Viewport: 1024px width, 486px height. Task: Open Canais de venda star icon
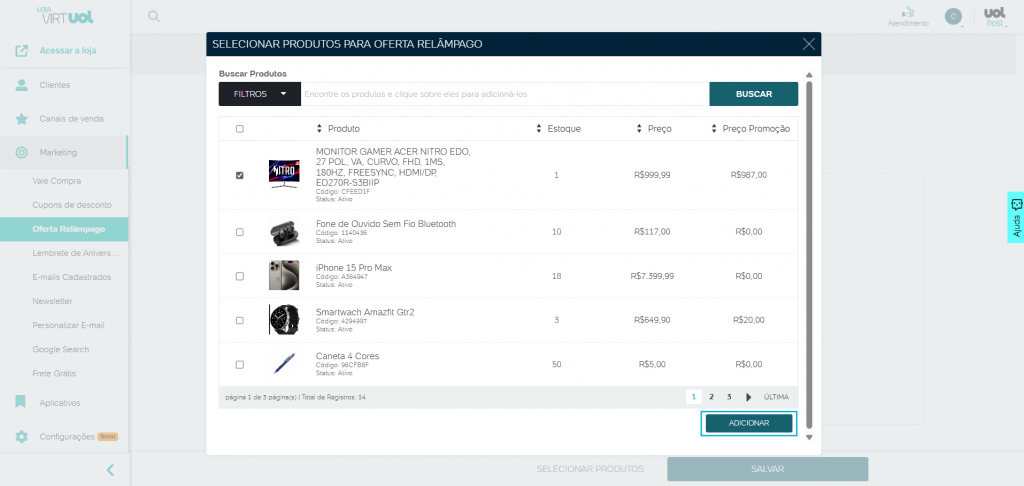[21, 119]
